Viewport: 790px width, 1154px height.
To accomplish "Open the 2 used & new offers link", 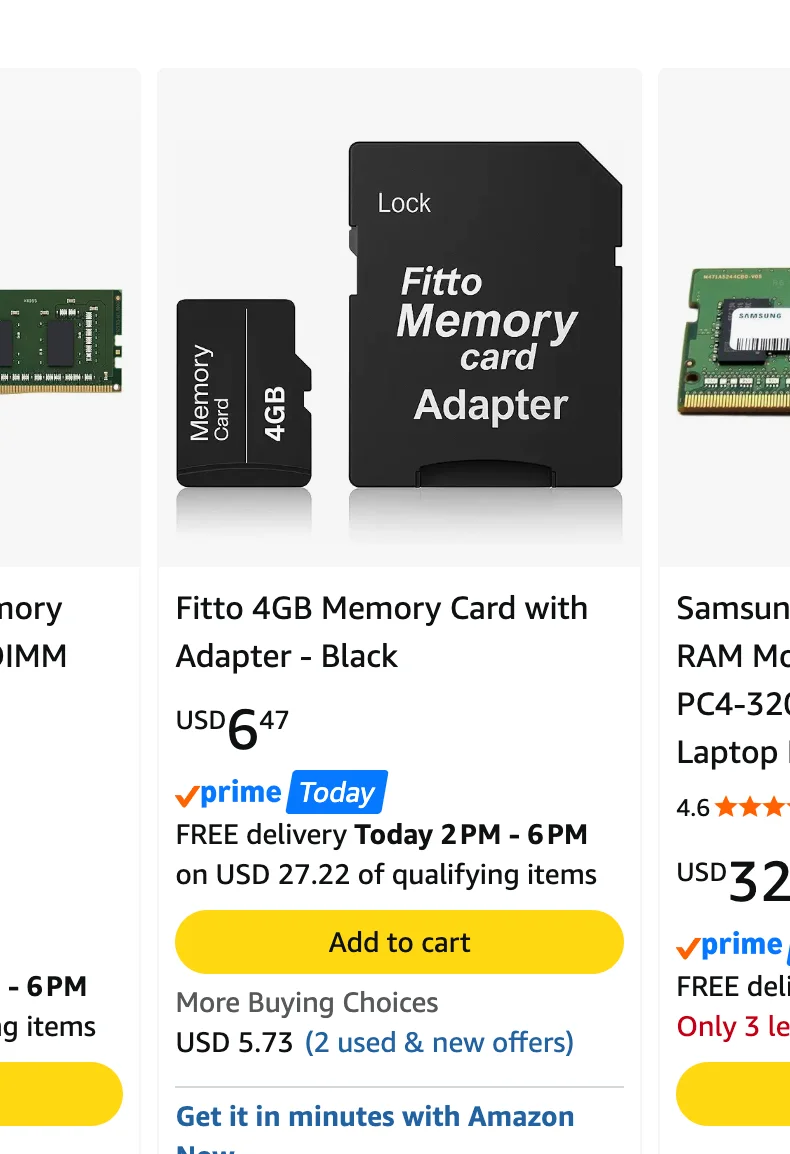I will click(439, 1042).
